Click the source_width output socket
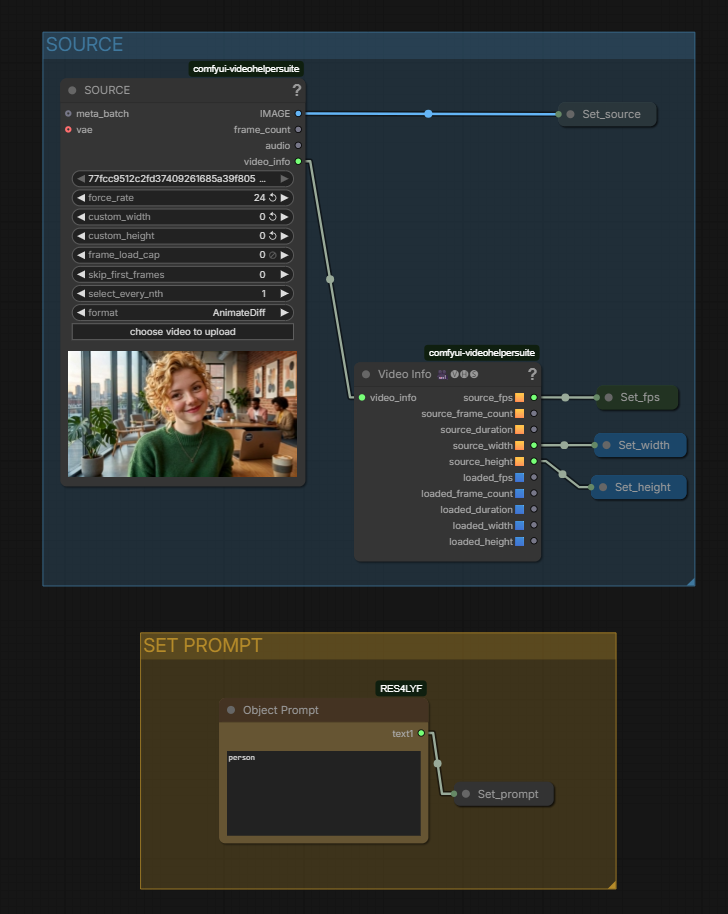 tap(534, 445)
